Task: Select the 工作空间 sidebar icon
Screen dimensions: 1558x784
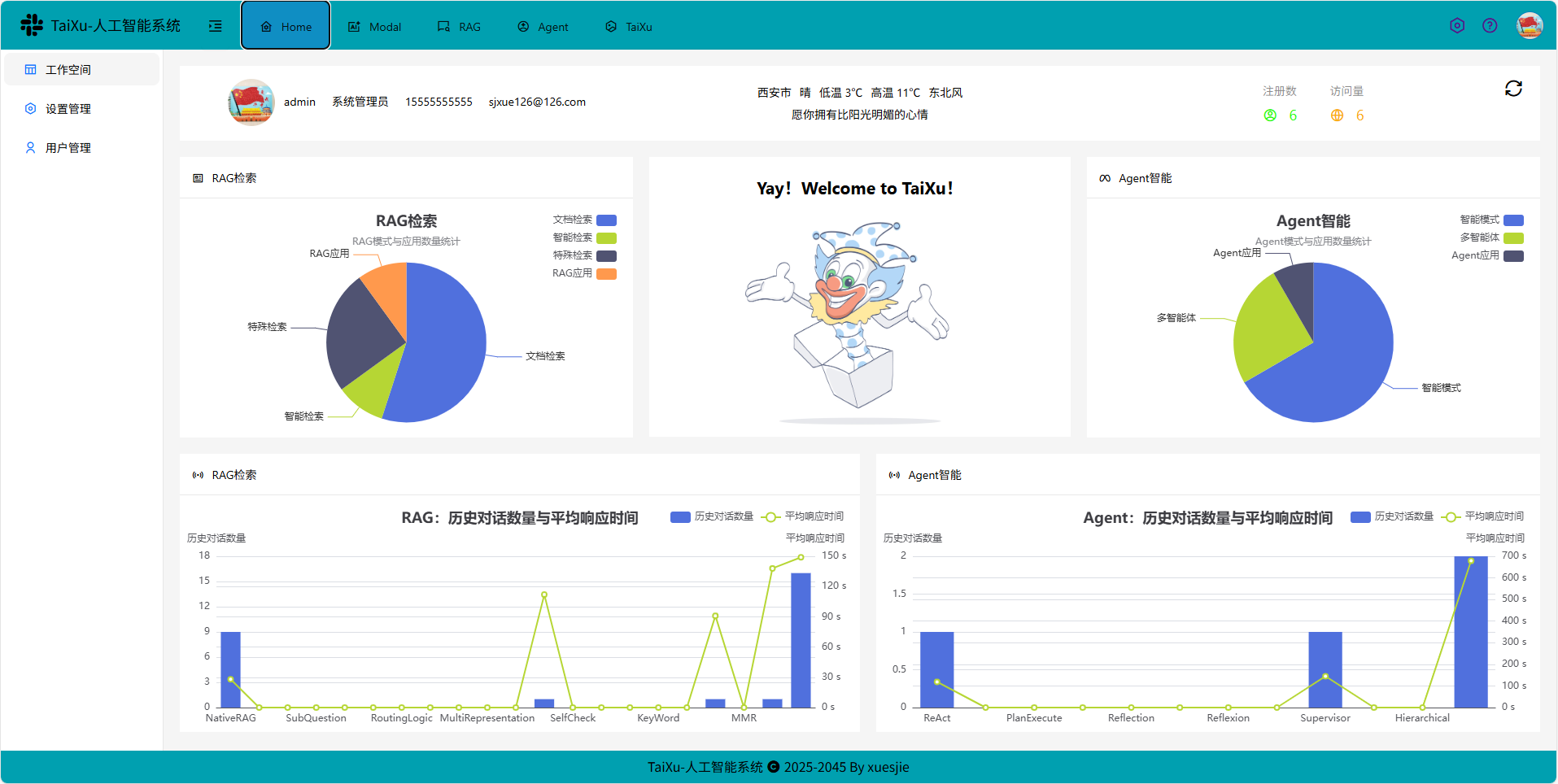Action: click(x=30, y=69)
